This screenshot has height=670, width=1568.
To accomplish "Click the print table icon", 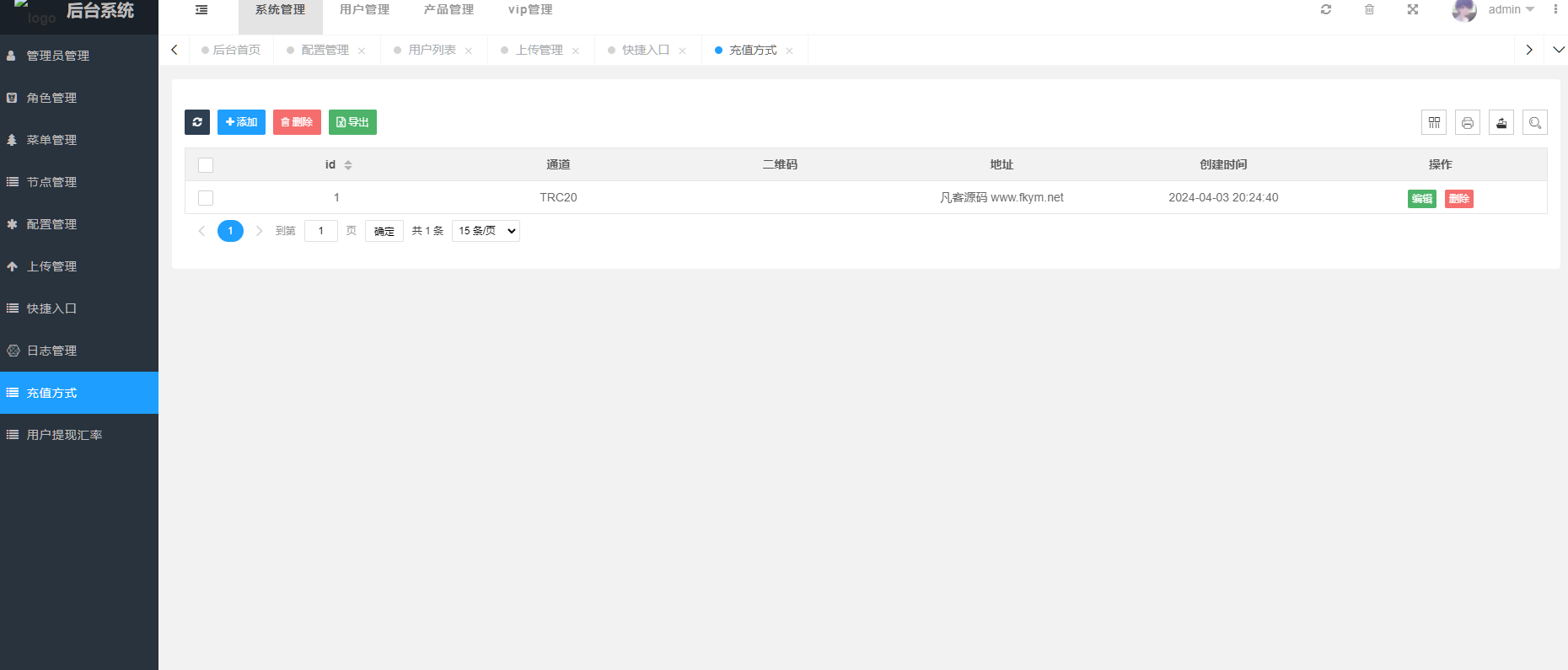I will pyautogui.click(x=1468, y=123).
